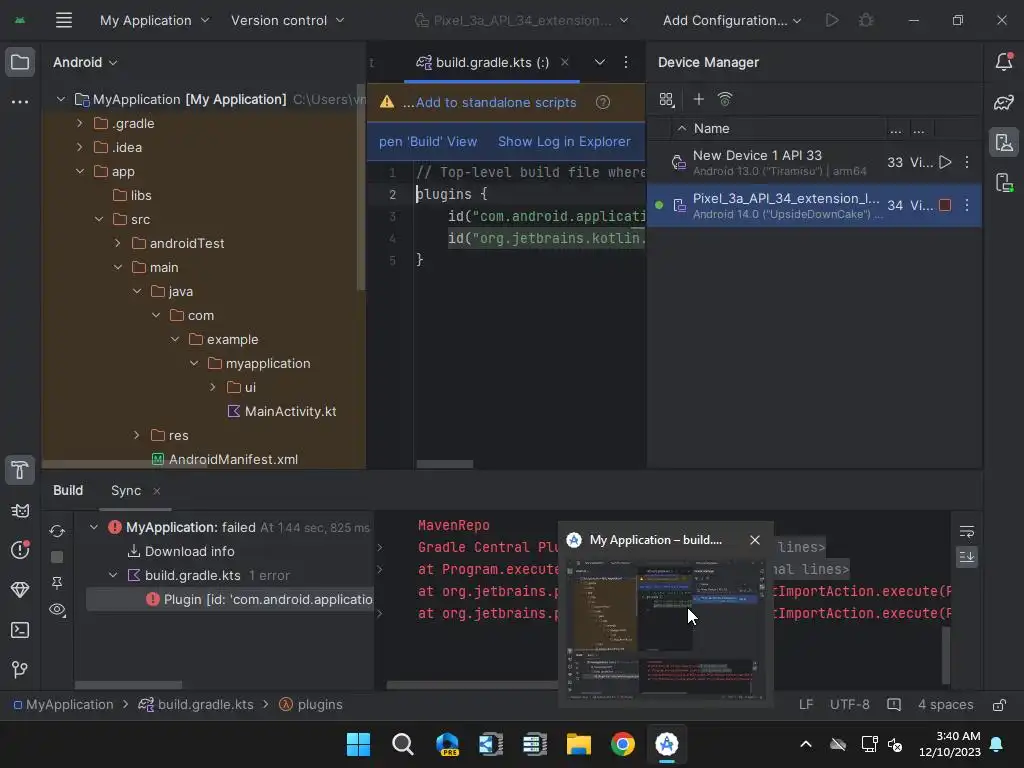The width and height of the screenshot is (1024, 768).
Task: Click Open 'Build' View link
Action: tap(428, 142)
